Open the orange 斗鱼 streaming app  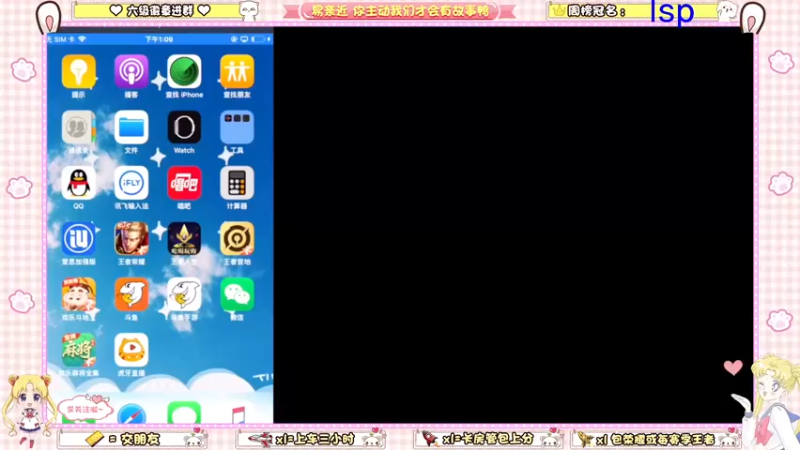pos(131,294)
